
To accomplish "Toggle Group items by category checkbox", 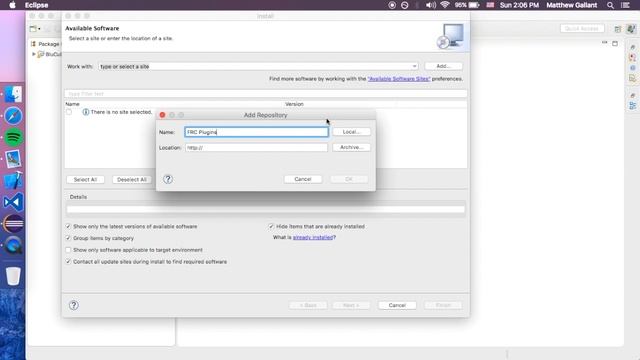I will (x=68, y=238).
